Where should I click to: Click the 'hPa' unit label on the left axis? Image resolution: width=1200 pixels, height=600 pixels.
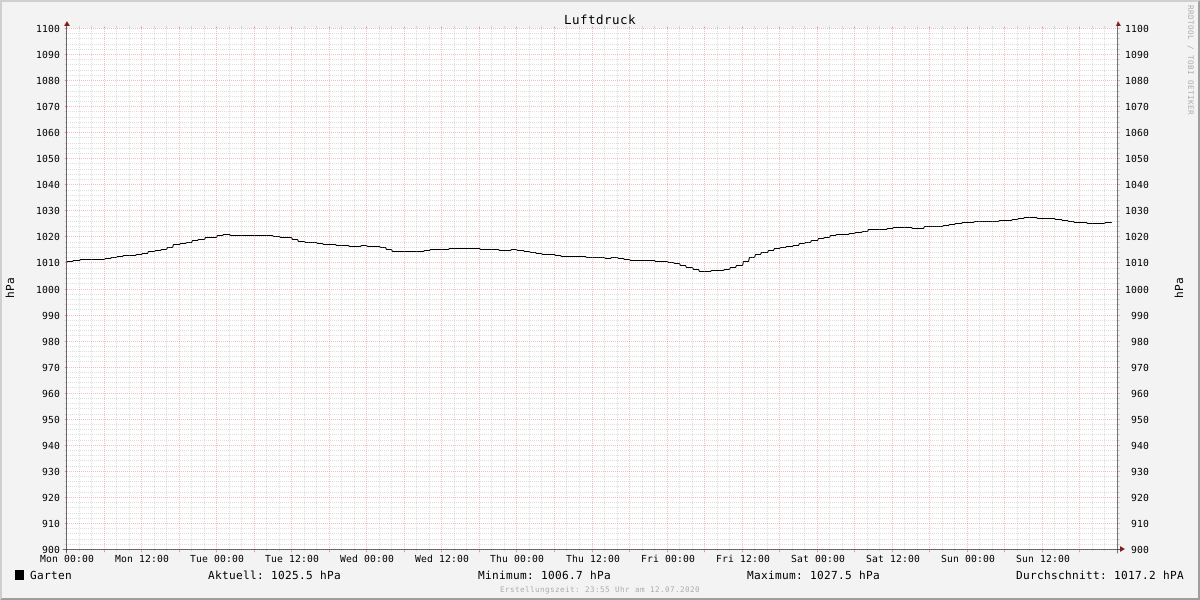point(10,288)
